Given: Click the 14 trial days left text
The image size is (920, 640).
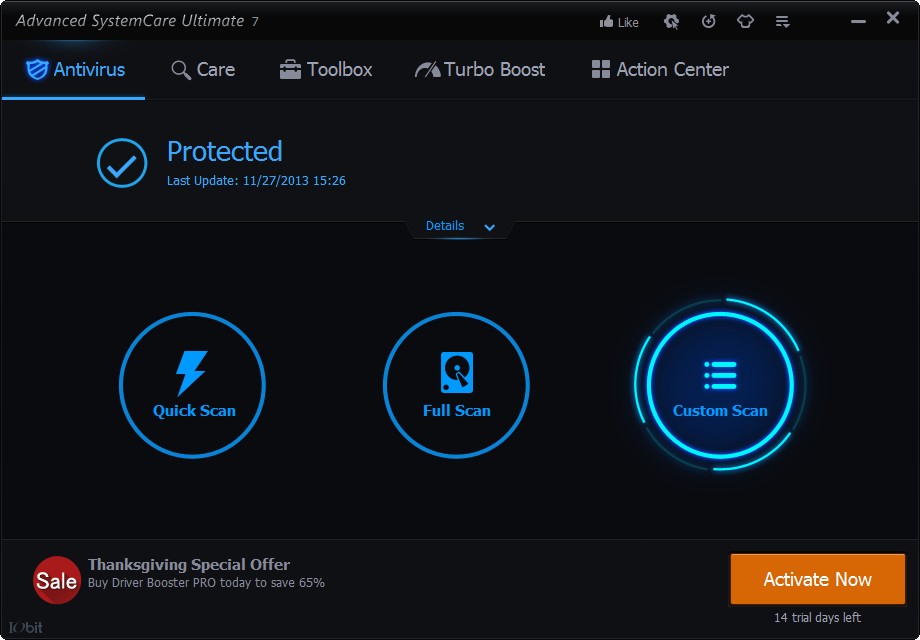Looking at the screenshot, I should click(x=817, y=617).
